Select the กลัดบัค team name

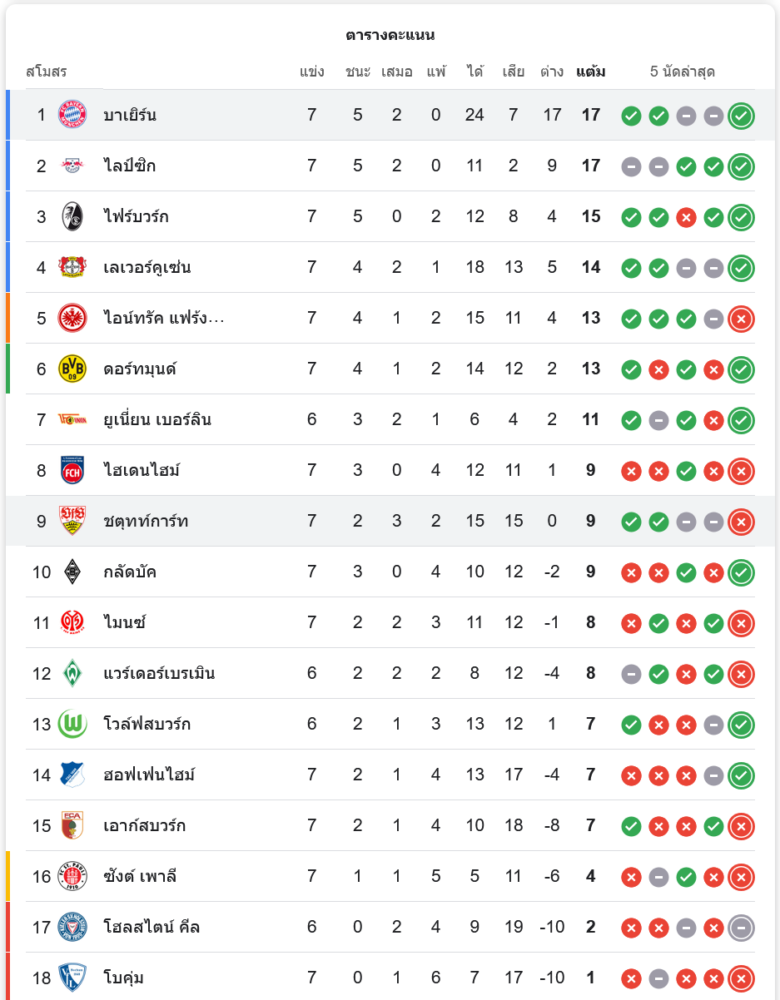pos(130,572)
